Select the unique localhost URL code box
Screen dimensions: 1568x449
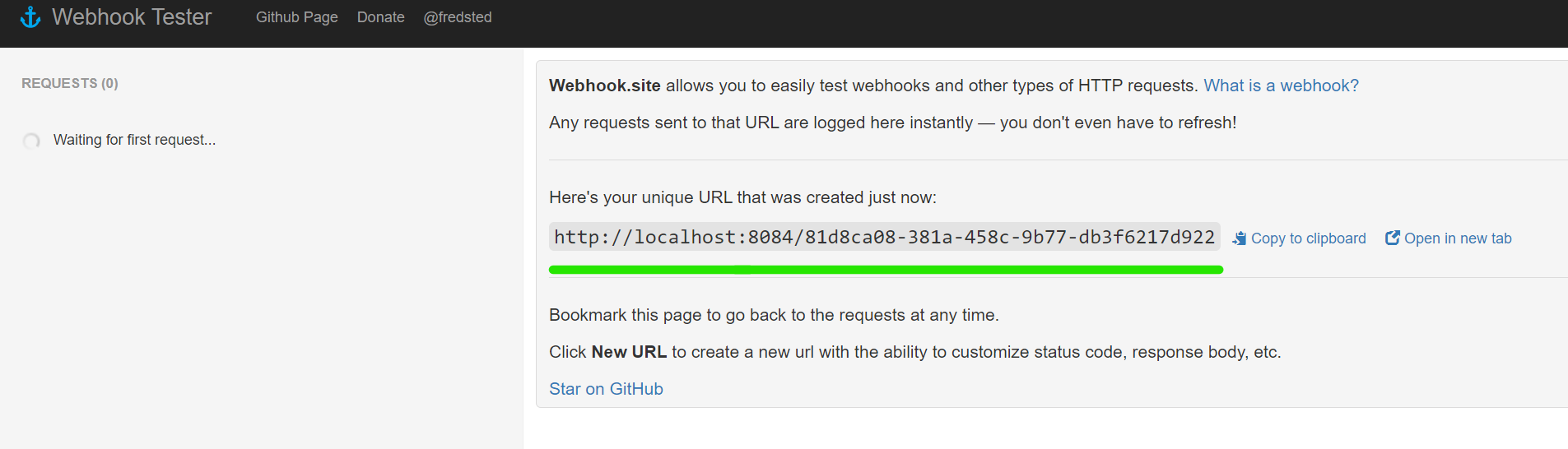tap(885, 237)
